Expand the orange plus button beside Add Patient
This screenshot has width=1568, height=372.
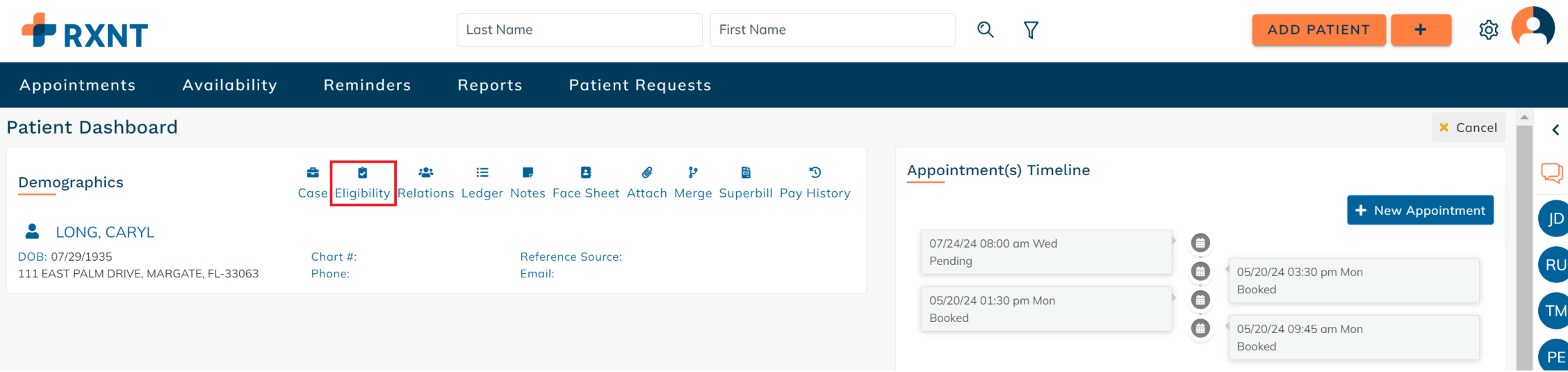point(1421,30)
